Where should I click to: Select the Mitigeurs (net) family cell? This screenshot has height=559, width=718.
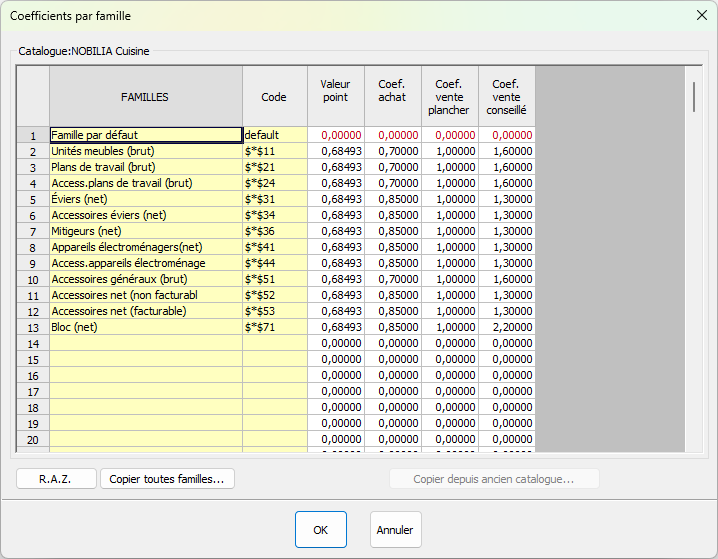(x=145, y=231)
